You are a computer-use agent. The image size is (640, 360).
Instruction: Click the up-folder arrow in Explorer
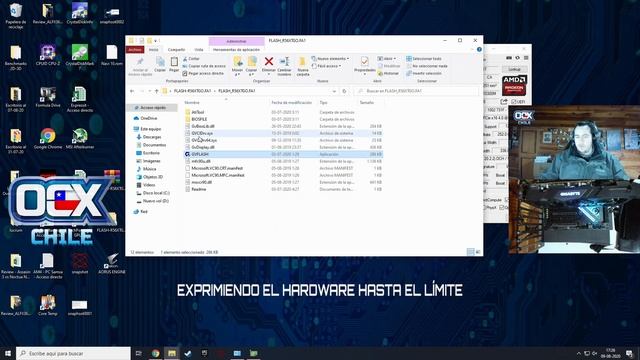tap(156, 91)
